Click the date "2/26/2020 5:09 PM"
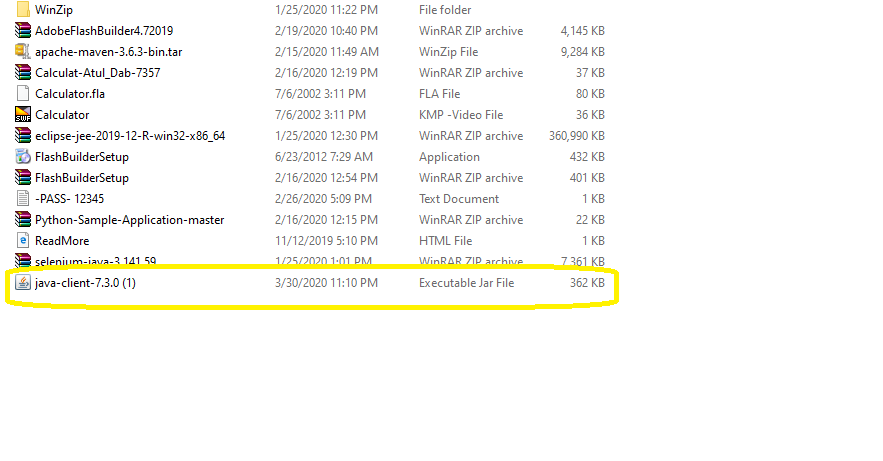This screenshot has width=883, height=461. (323, 199)
